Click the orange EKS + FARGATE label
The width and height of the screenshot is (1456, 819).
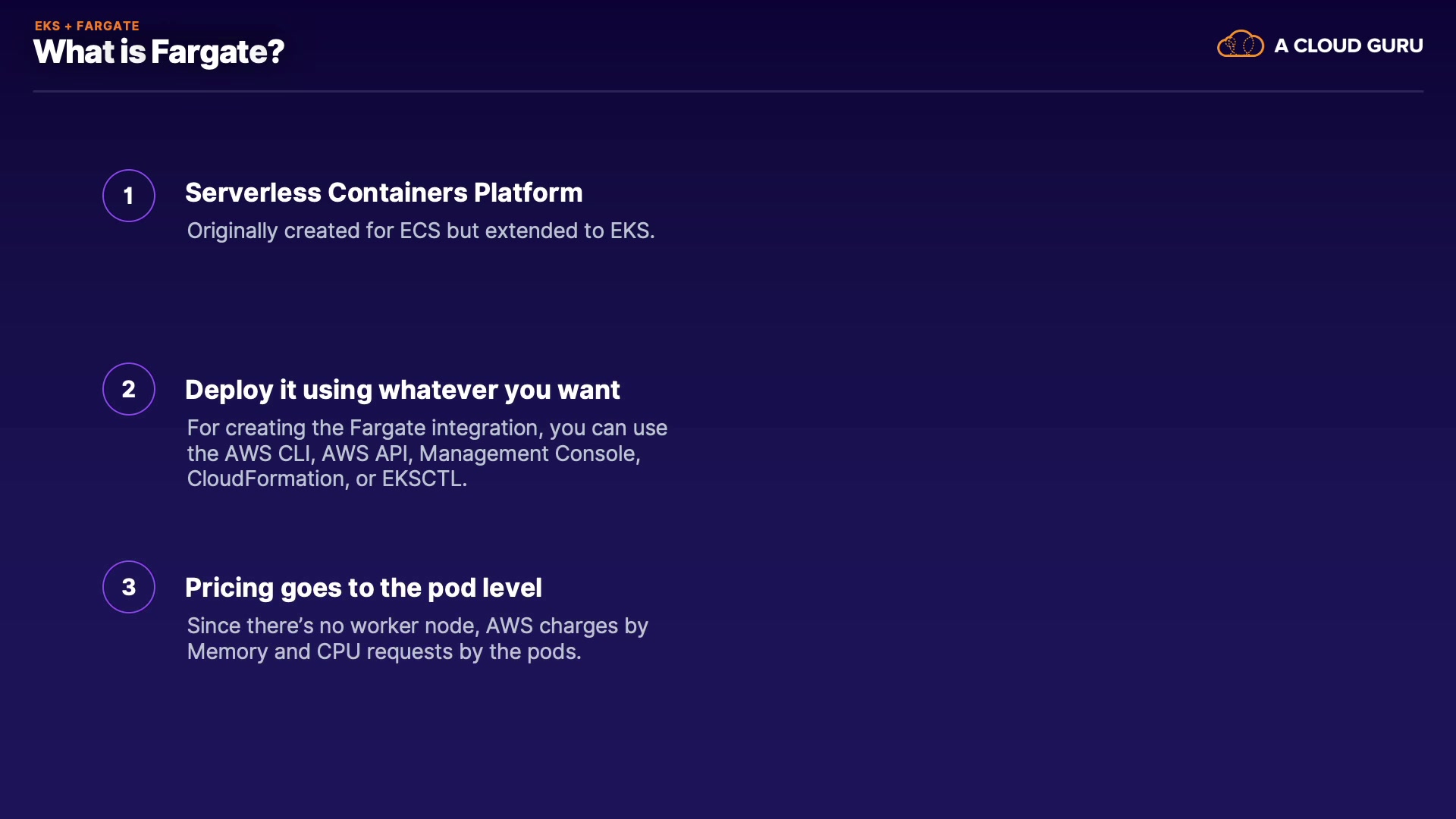[87, 26]
